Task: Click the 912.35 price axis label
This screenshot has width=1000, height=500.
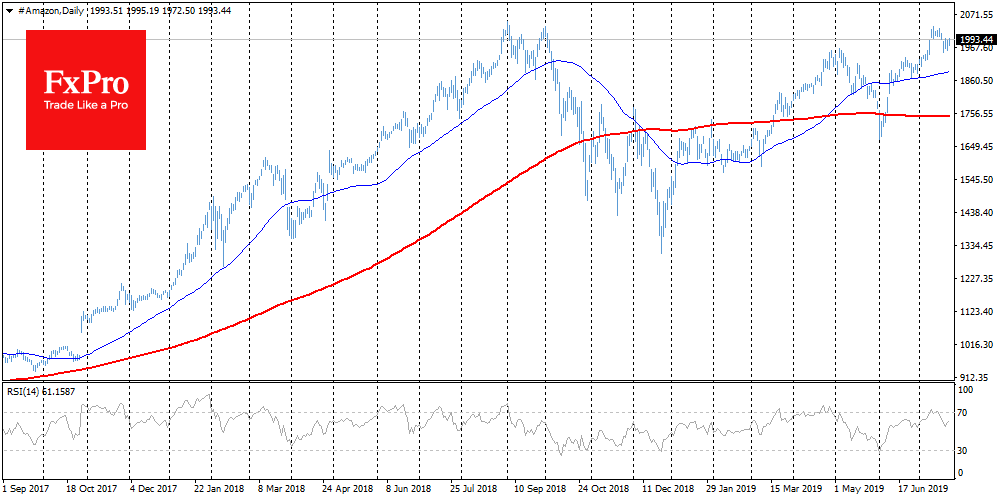Action: click(976, 377)
